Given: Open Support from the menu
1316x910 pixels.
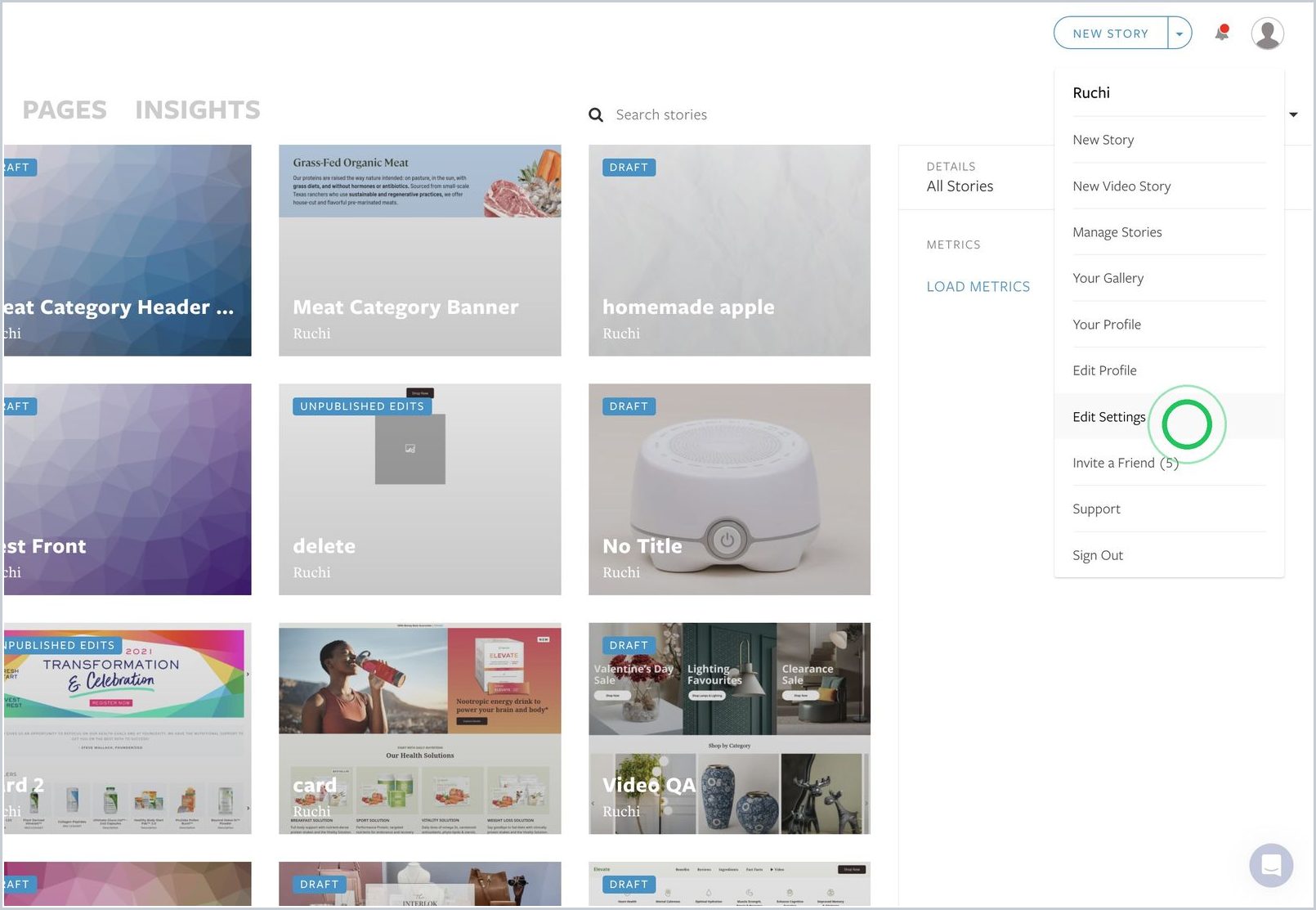Looking at the screenshot, I should tap(1169, 509).
